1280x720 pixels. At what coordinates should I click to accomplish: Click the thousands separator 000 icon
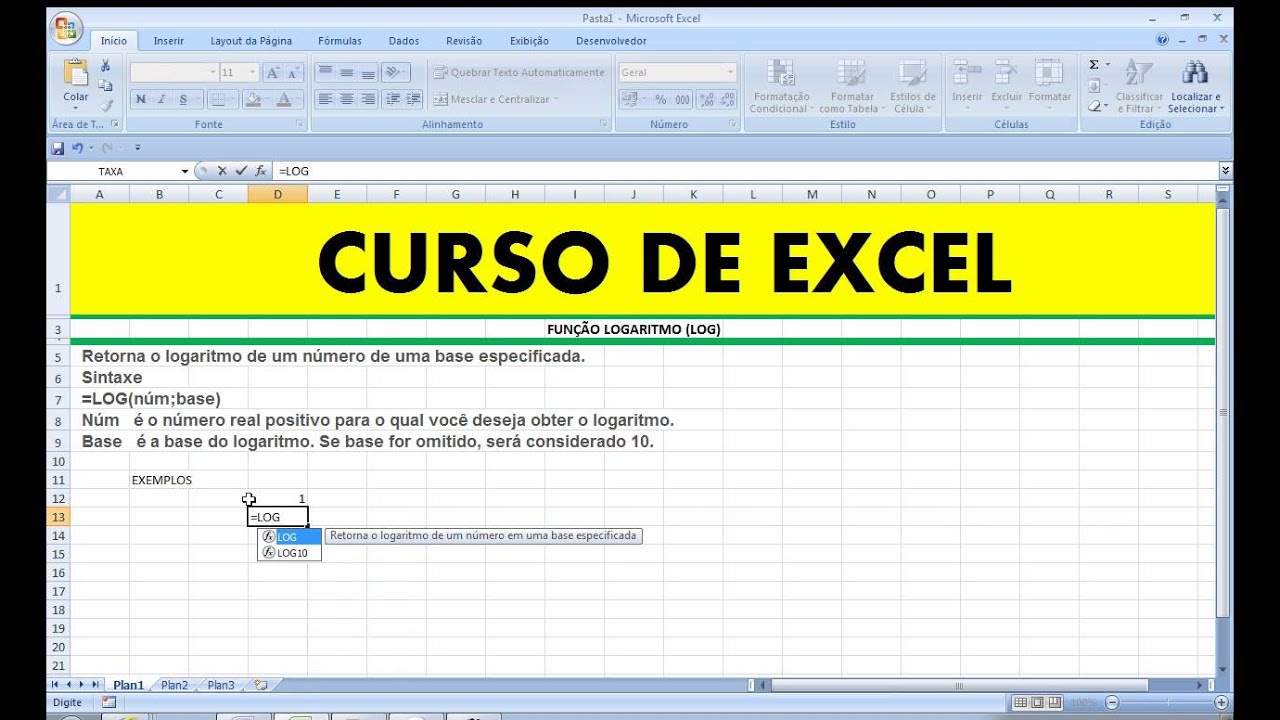(682, 99)
